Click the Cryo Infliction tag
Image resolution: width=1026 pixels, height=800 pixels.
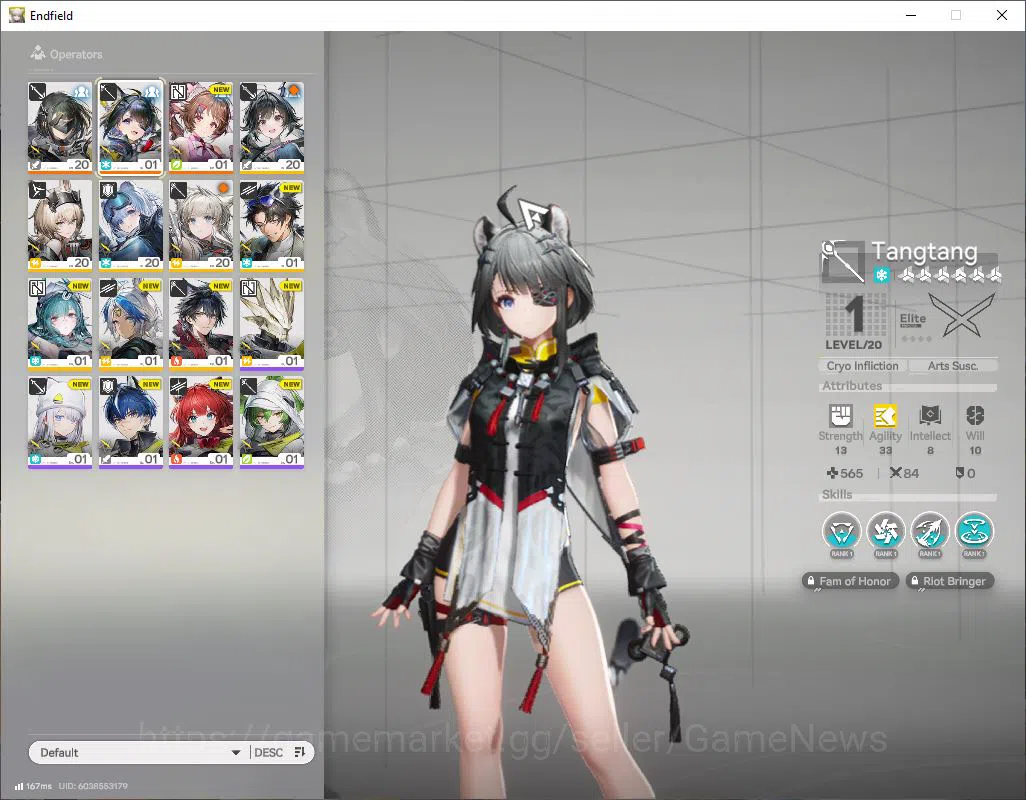[862, 366]
